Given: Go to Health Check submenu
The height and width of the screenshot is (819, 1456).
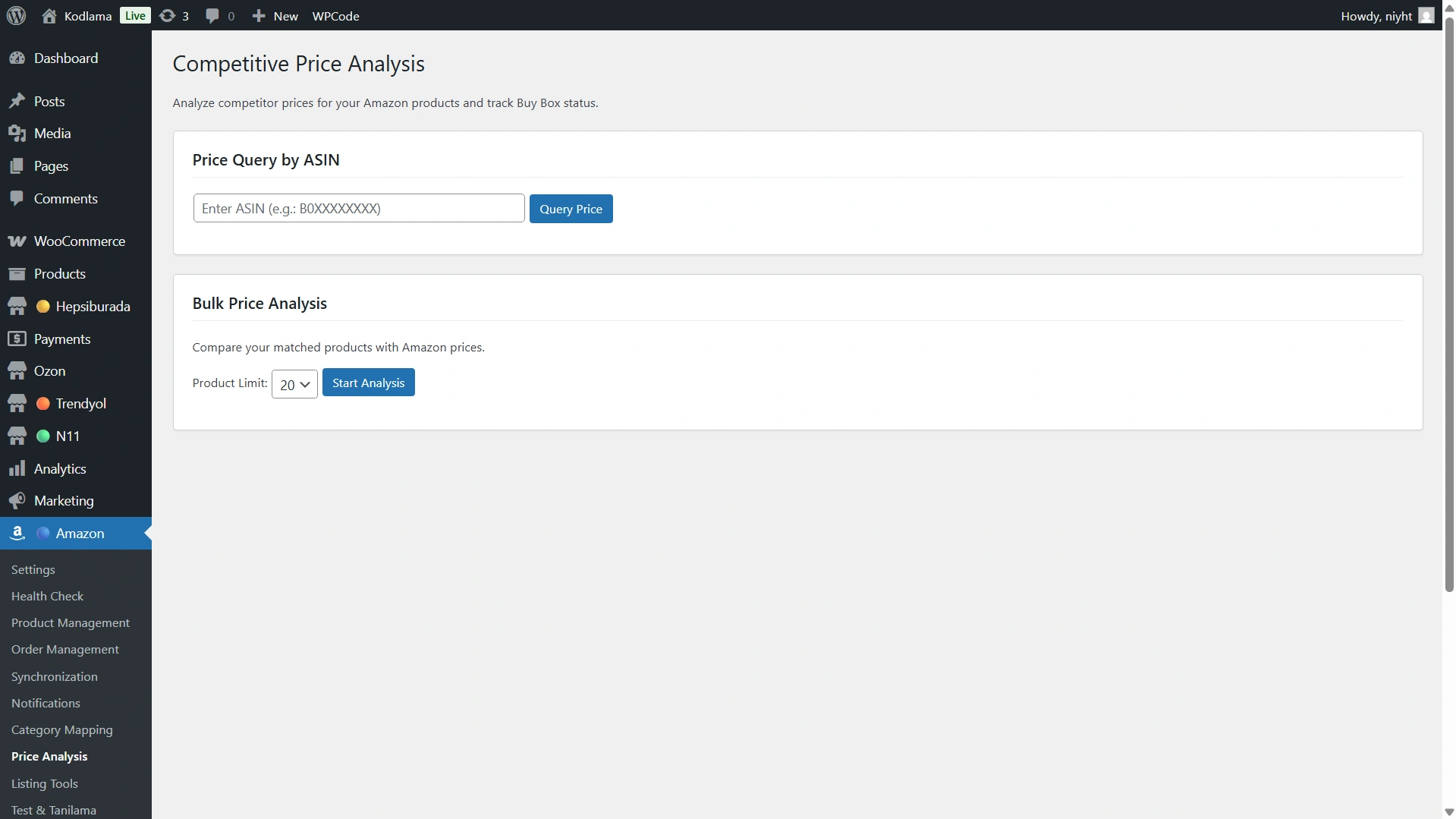Looking at the screenshot, I should coord(47,597).
